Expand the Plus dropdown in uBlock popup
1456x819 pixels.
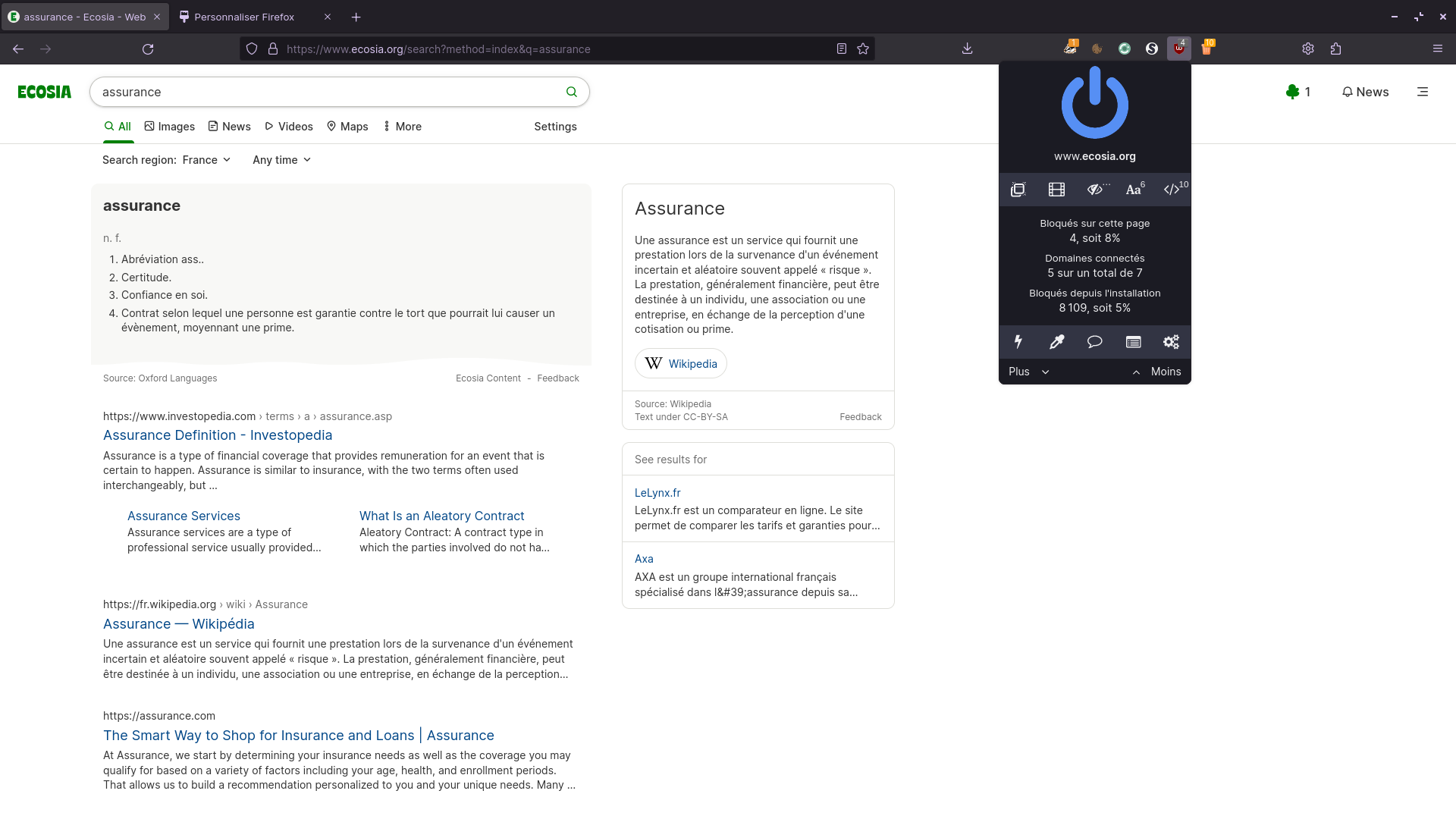pos(1028,372)
